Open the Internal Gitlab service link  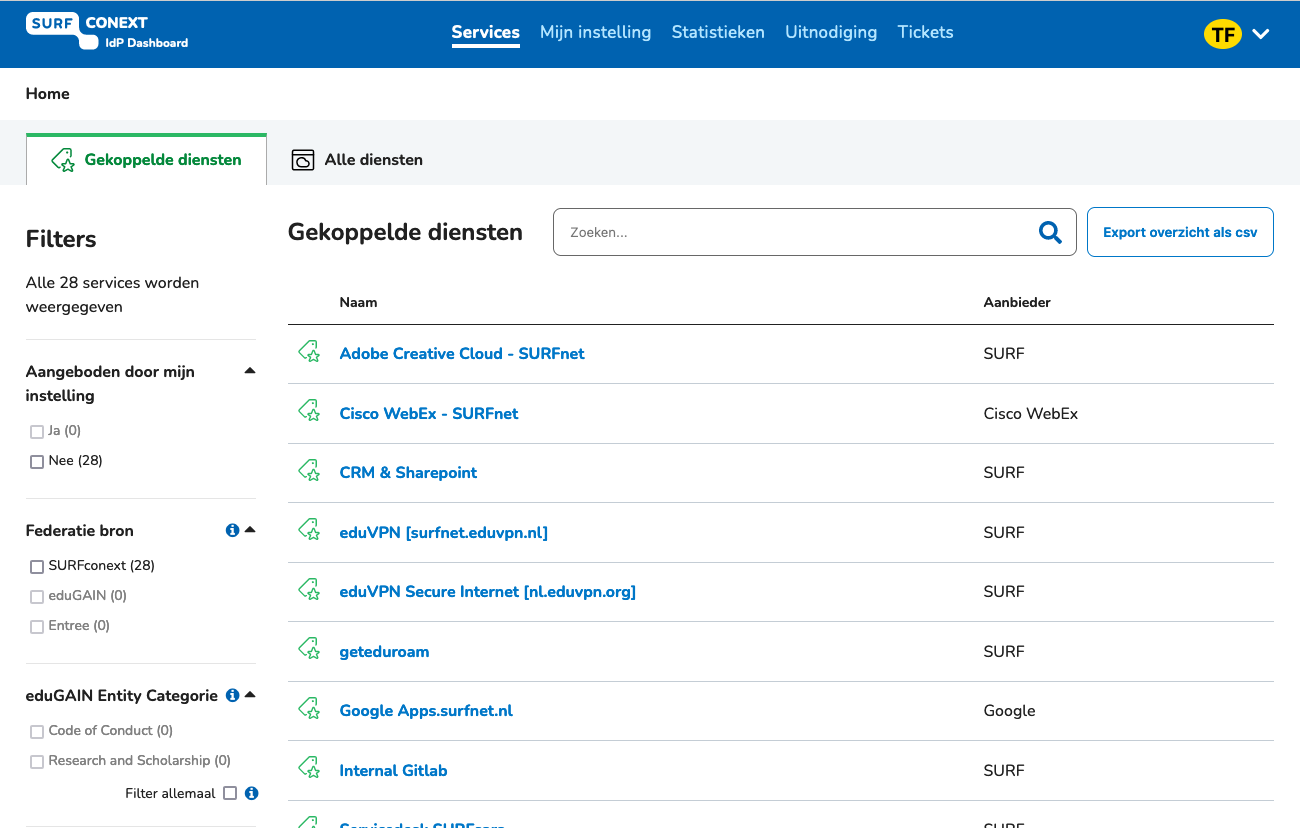pos(393,770)
